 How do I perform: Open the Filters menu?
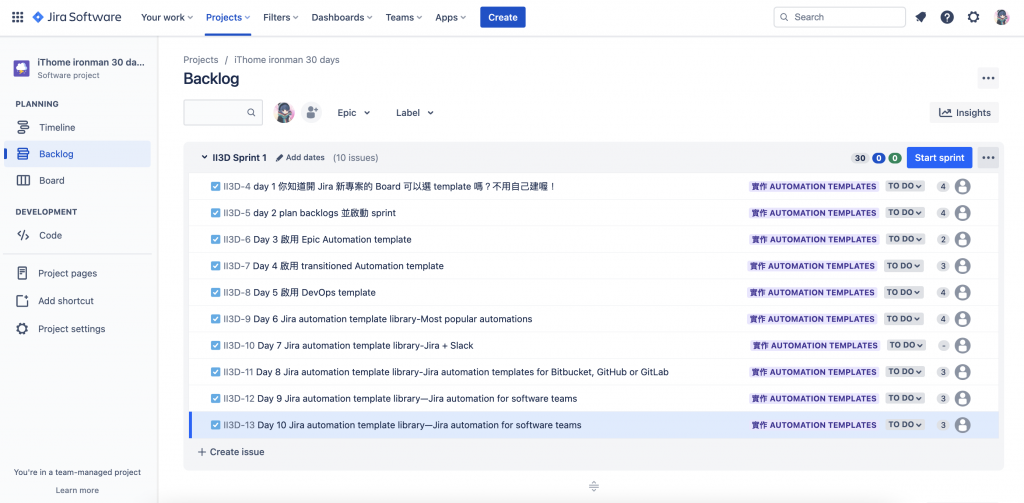point(281,18)
